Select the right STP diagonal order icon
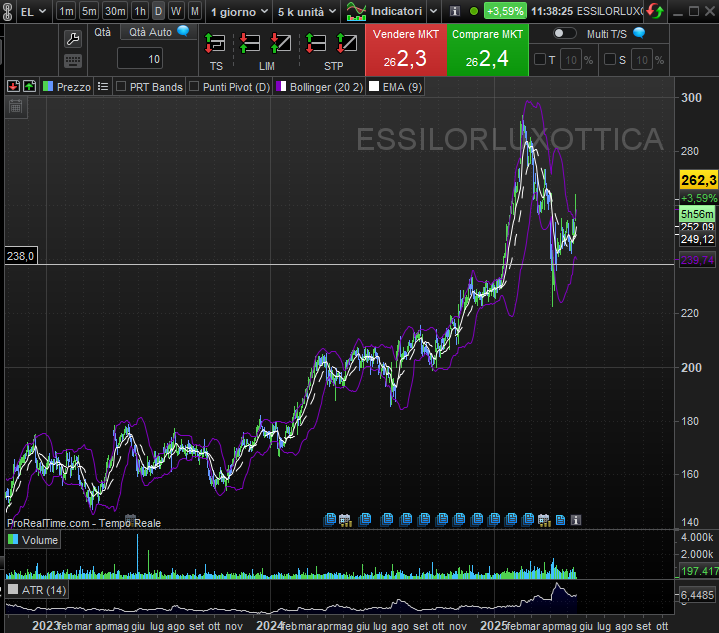 [x=347, y=44]
